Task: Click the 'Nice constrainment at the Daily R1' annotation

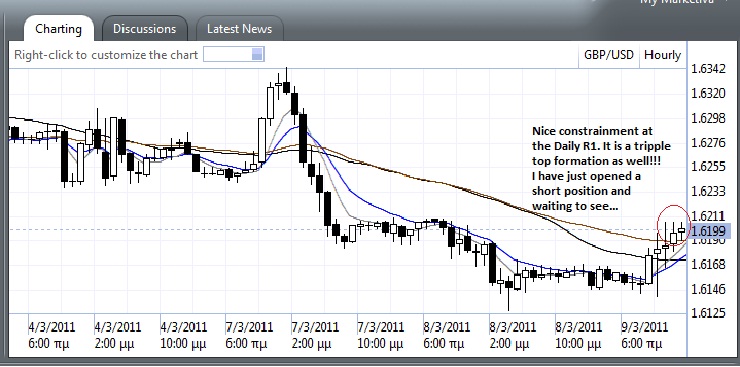Action: (601, 168)
